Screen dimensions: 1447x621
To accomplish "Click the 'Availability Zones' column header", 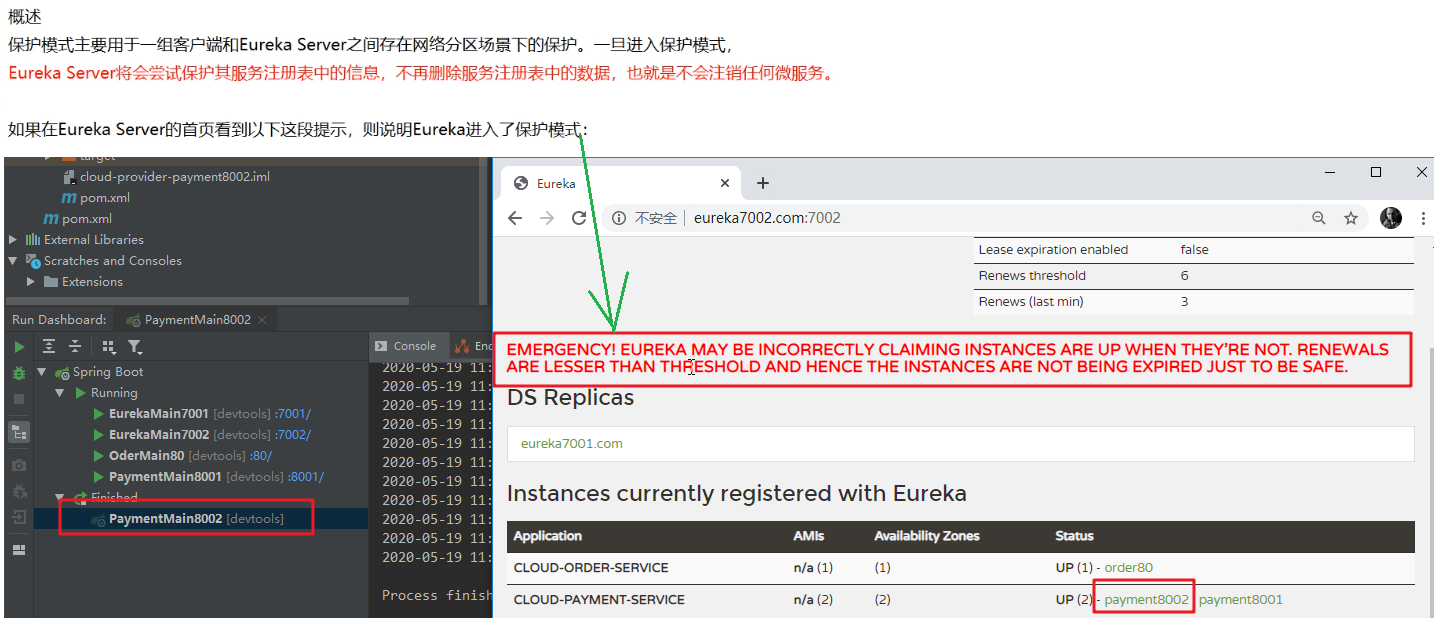I will point(927,536).
